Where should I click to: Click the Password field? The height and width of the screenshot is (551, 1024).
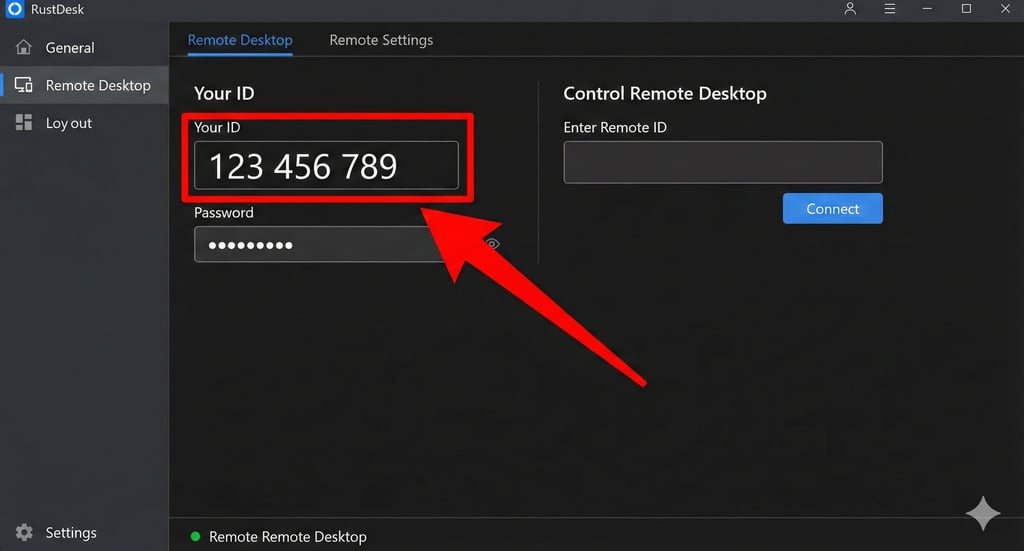click(327, 244)
